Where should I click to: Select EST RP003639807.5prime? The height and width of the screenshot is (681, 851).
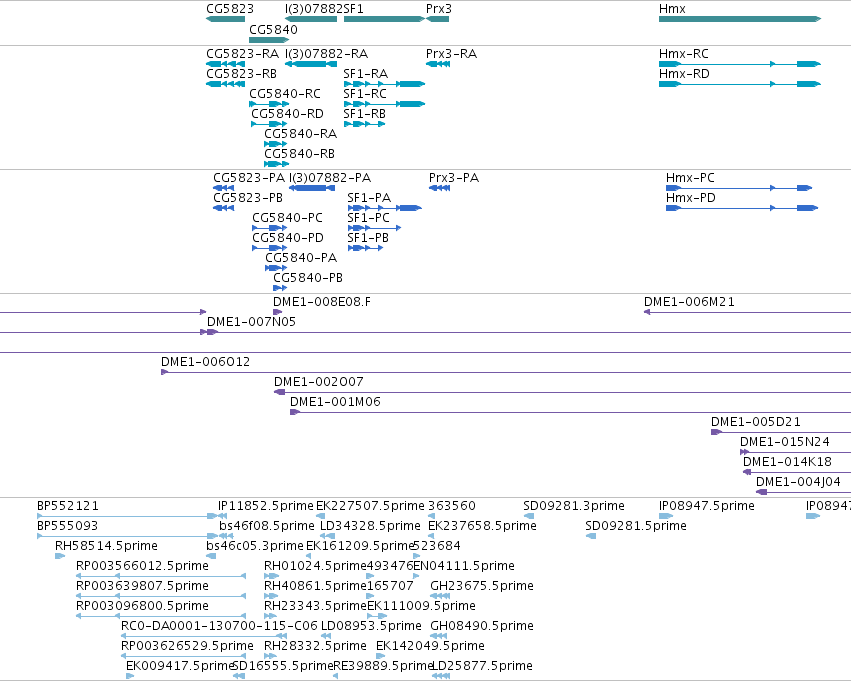tap(161, 596)
